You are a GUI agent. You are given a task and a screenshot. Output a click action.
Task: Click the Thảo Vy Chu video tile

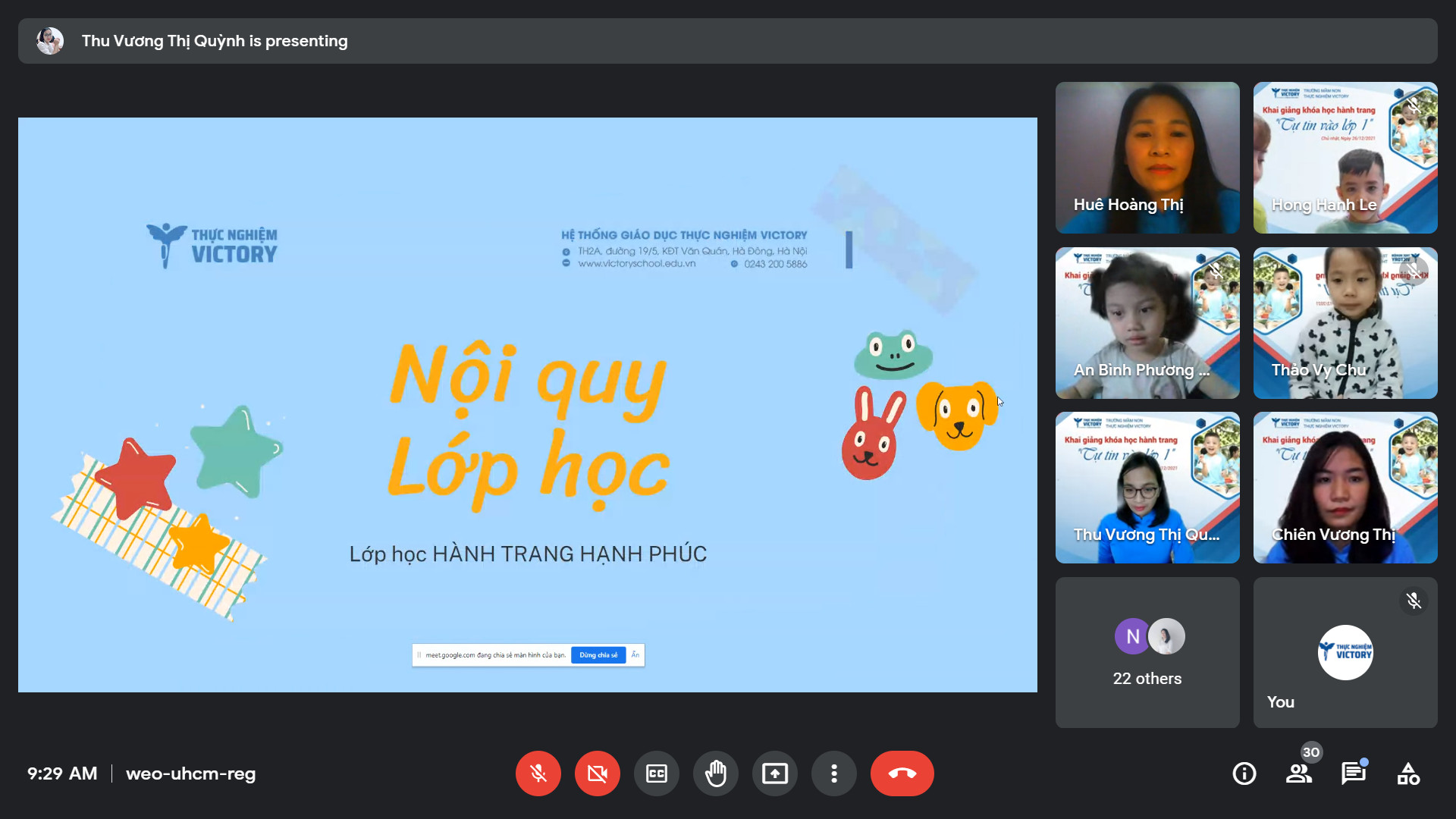click(x=1345, y=322)
